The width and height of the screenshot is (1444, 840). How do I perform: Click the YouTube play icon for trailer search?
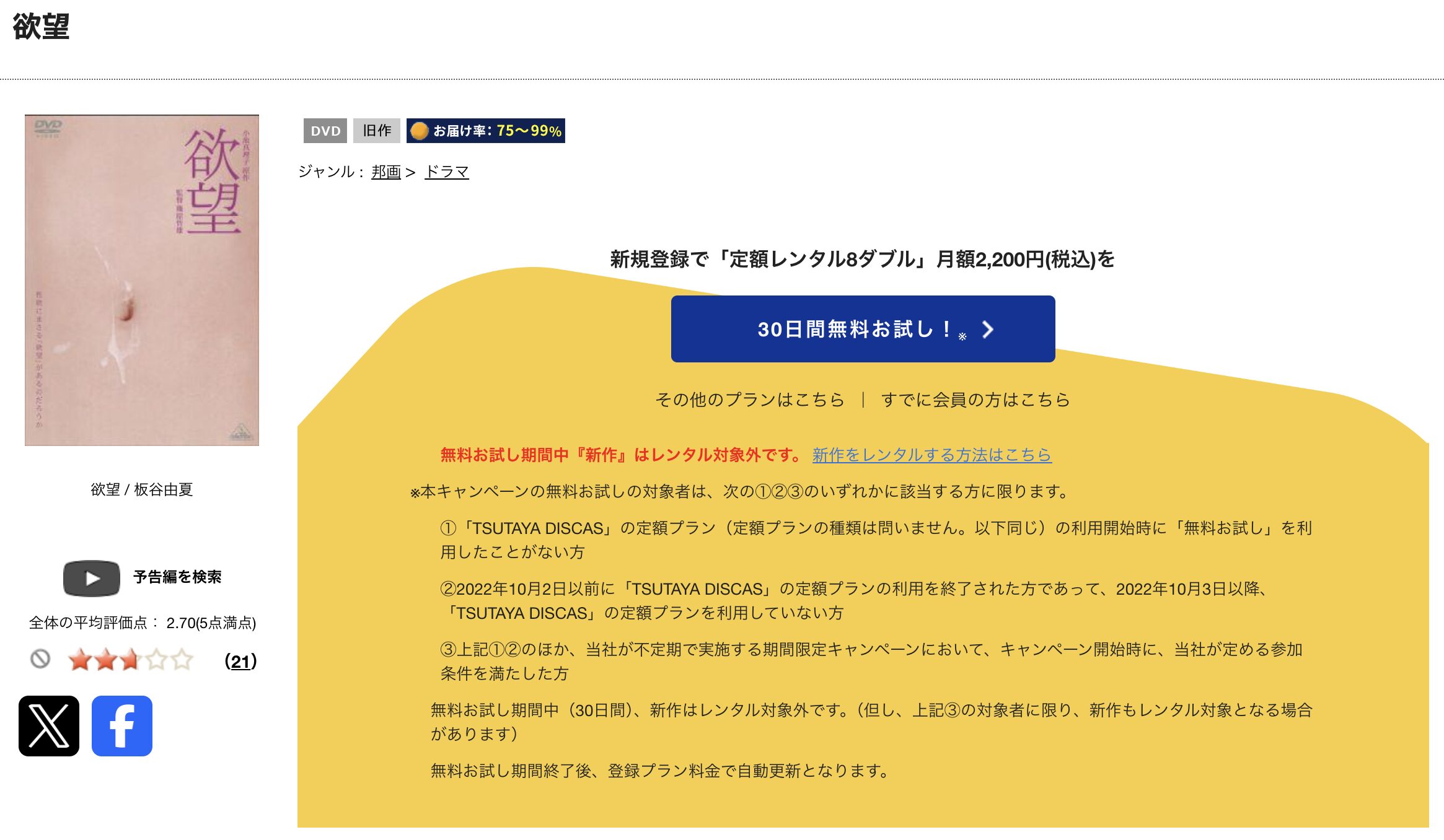tap(92, 578)
